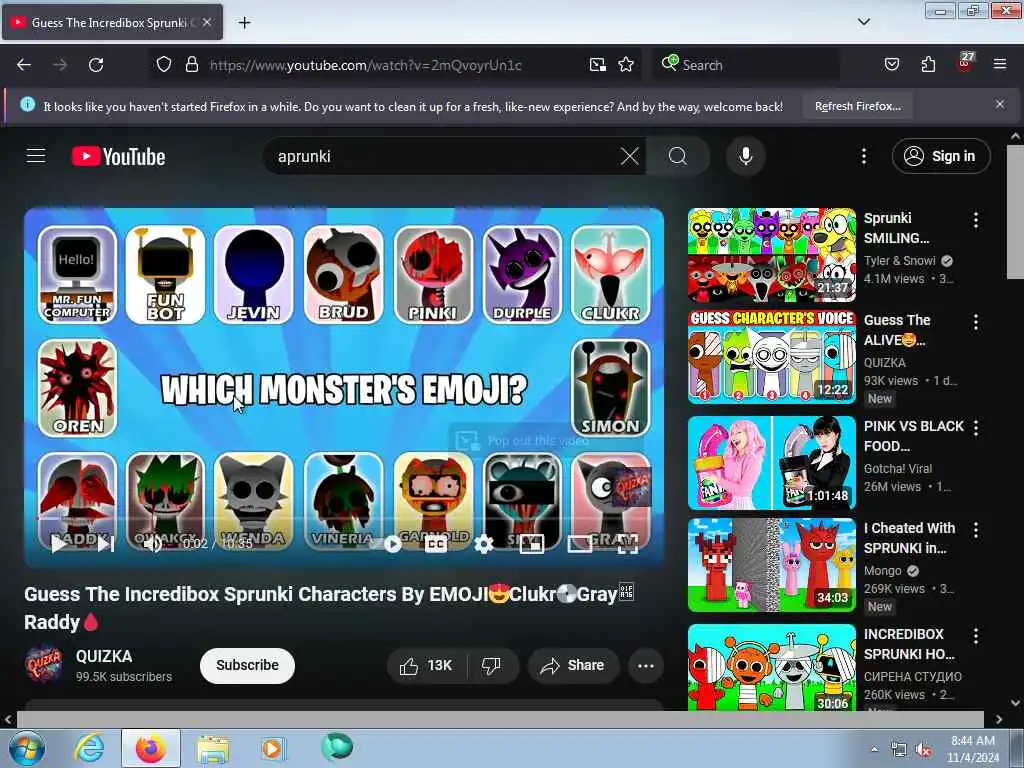
Task: Dislike this video
Action: (x=492, y=665)
